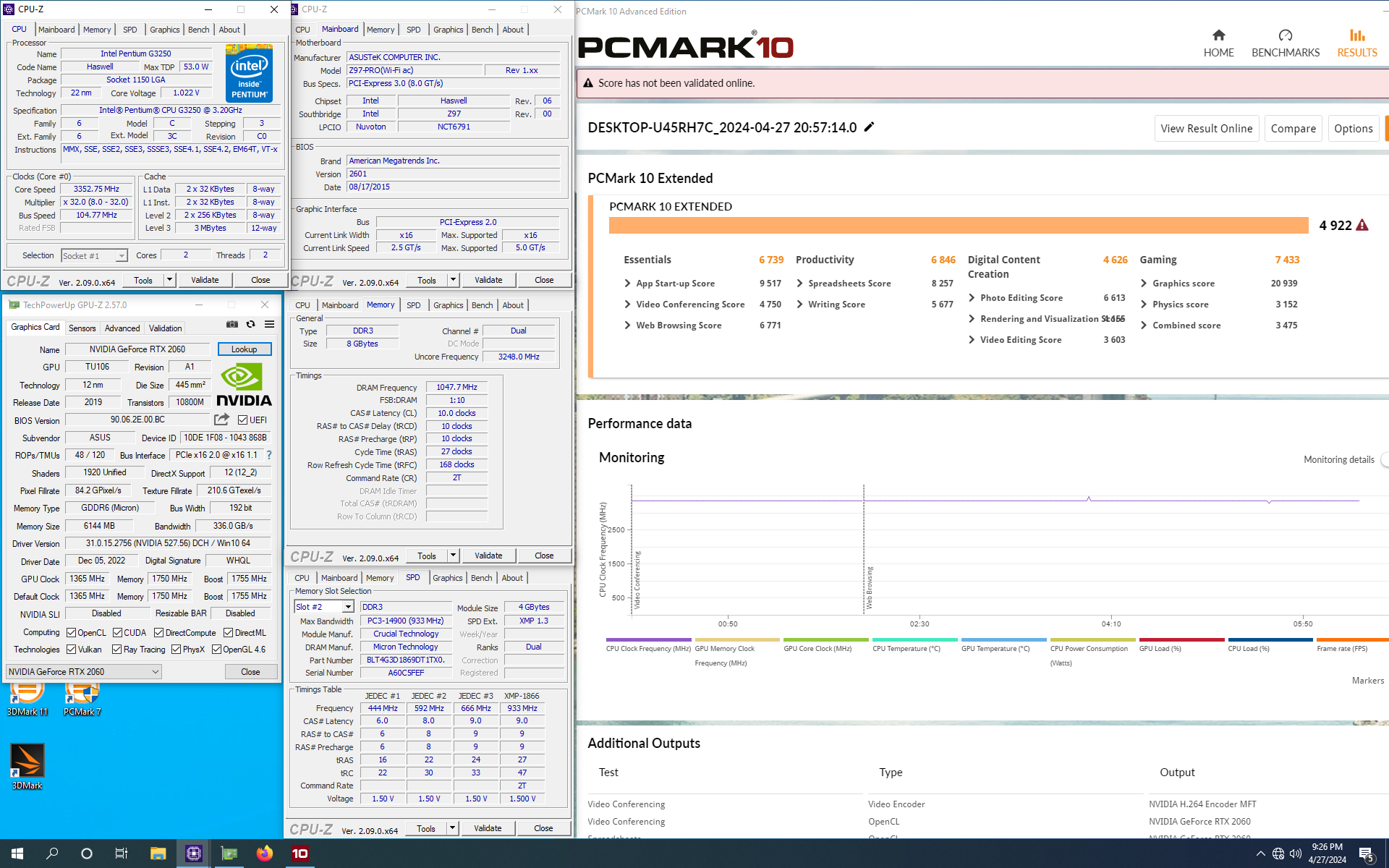The width and height of the screenshot is (1389, 868).
Task: Open the RESULTS section in PCMark 10
Action: click(x=1357, y=43)
